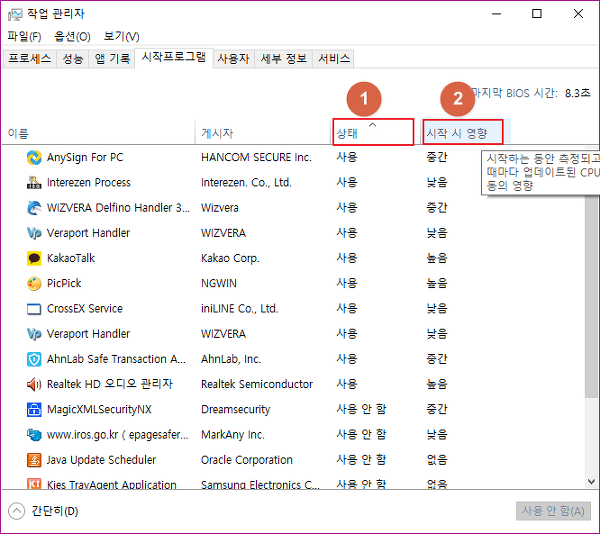Click publisher NGWIN in PicPick row
This screenshot has height=534, width=600.
pos(219,284)
